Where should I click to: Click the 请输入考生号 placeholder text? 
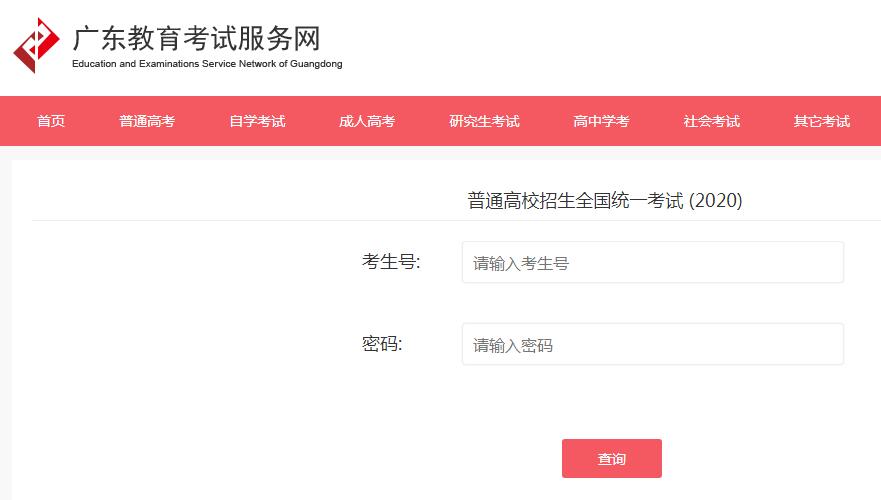(x=521, y=263)
